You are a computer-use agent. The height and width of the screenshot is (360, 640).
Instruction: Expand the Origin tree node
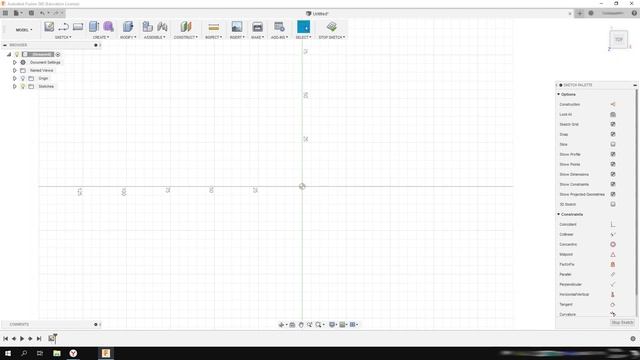(x=15, y=78)
